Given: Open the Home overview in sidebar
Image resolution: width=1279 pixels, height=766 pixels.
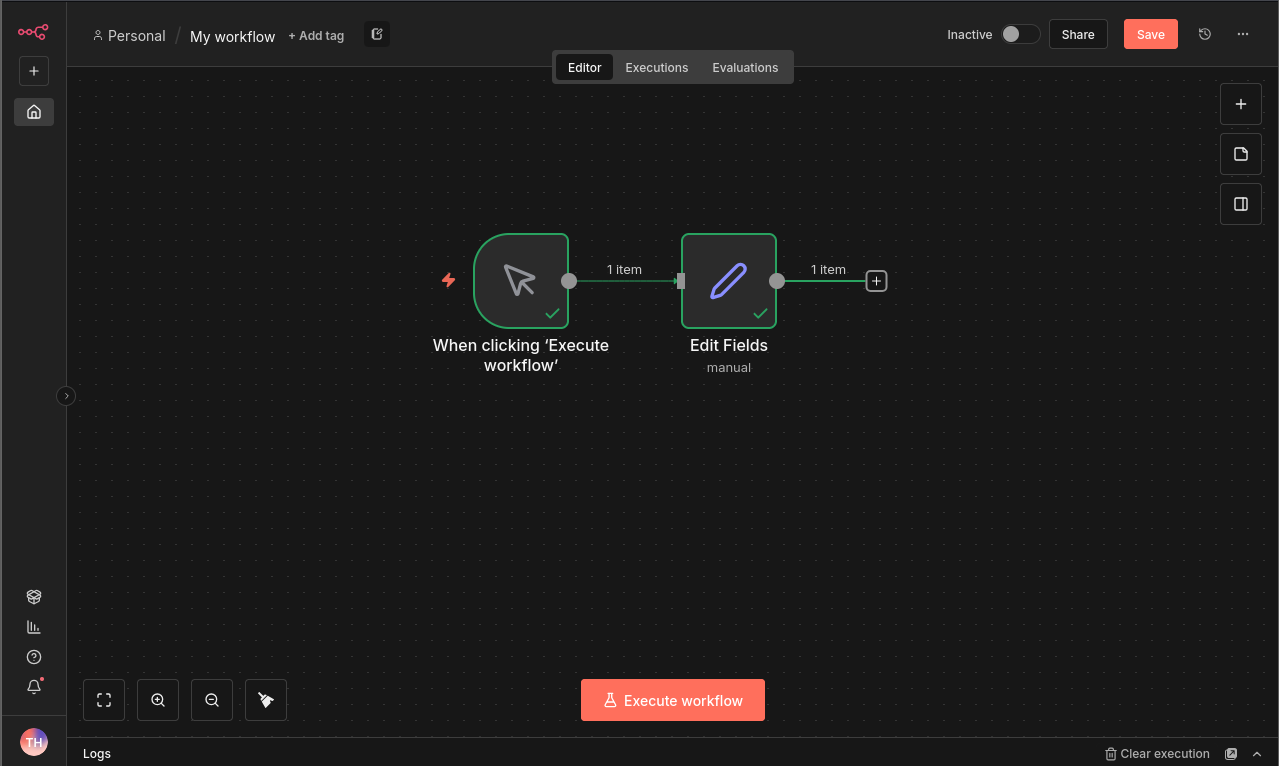Looking at the screenshot, I should [34, 112].
